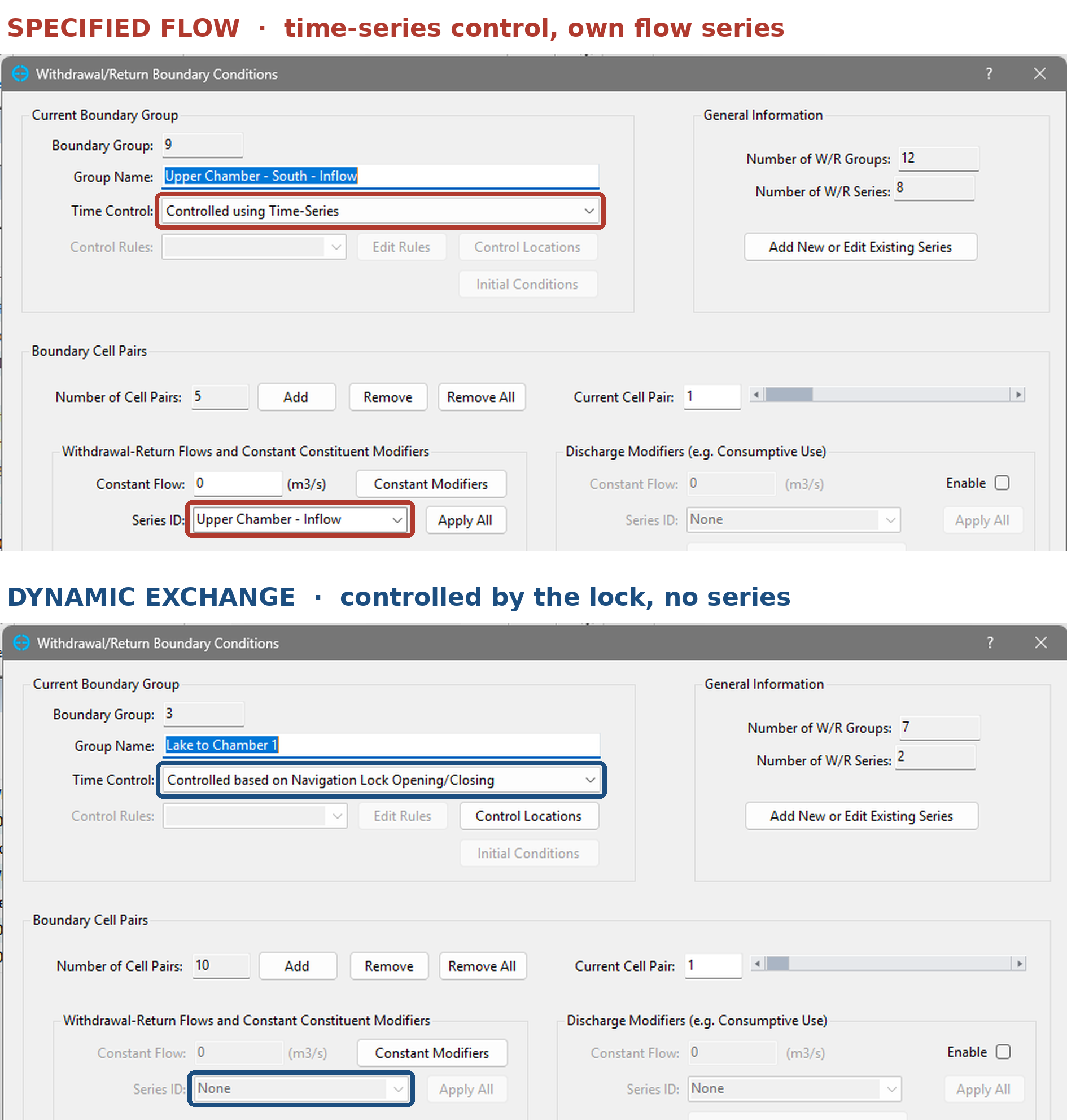
Task: Click cell pair slider left arrow in top dialog
Action: click(x=756, y=394)
